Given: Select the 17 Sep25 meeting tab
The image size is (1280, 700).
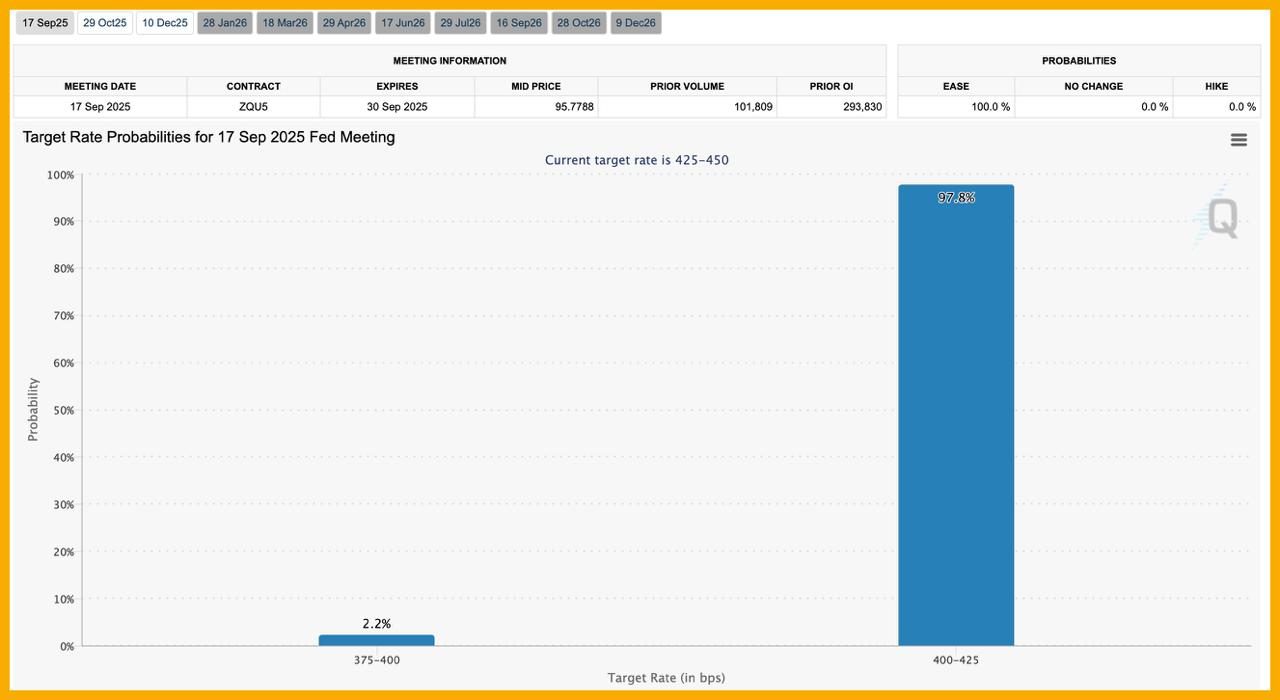Looking at the screenshot, I should [45, 23].
